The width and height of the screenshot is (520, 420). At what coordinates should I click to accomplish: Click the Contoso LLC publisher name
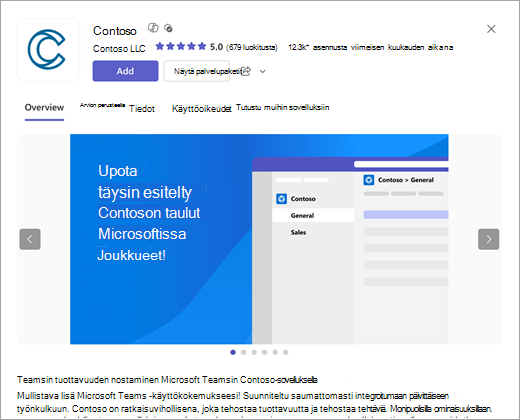pos(119,49)
